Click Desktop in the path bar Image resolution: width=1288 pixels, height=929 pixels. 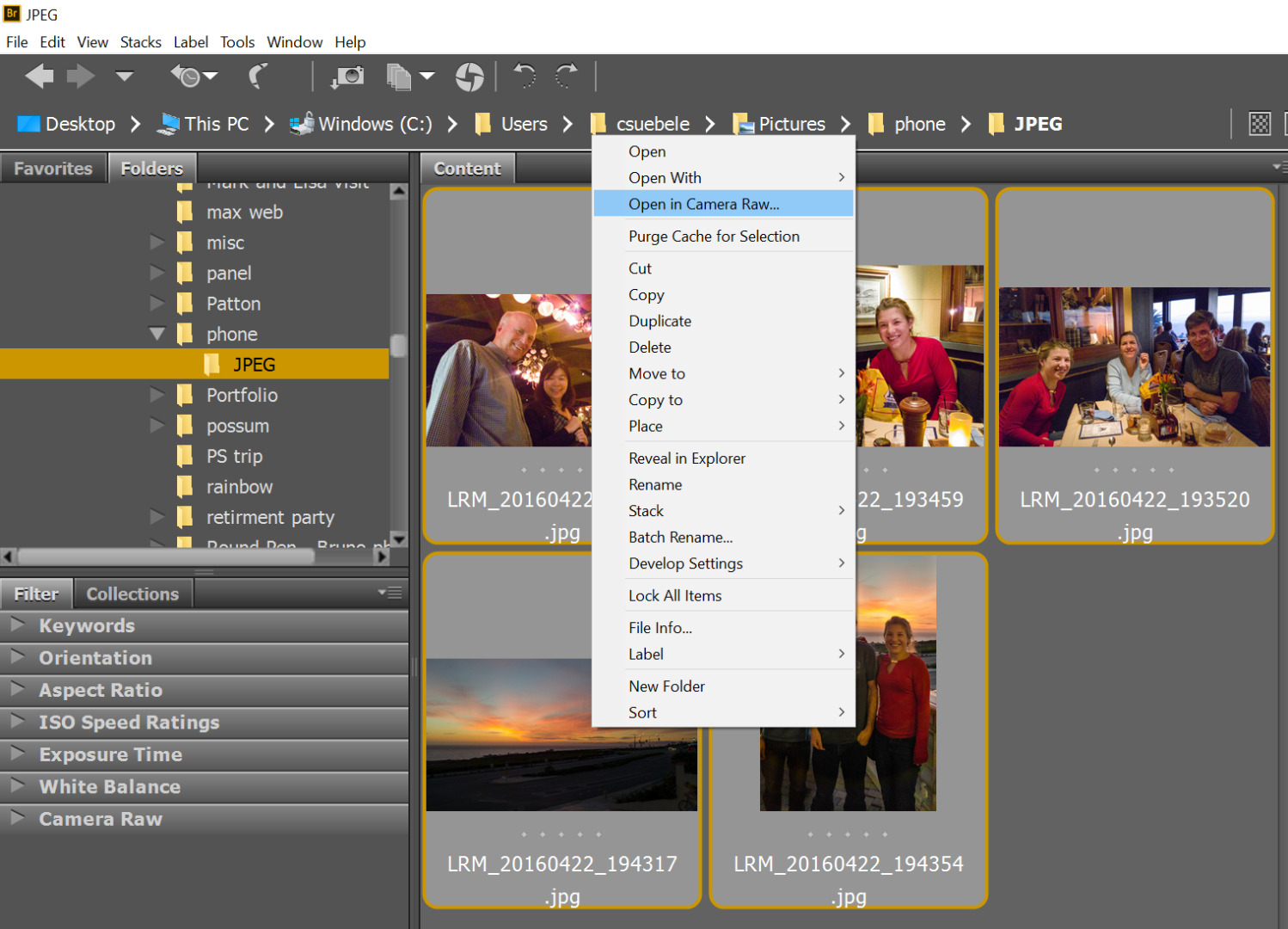click(x=66, y=124)
